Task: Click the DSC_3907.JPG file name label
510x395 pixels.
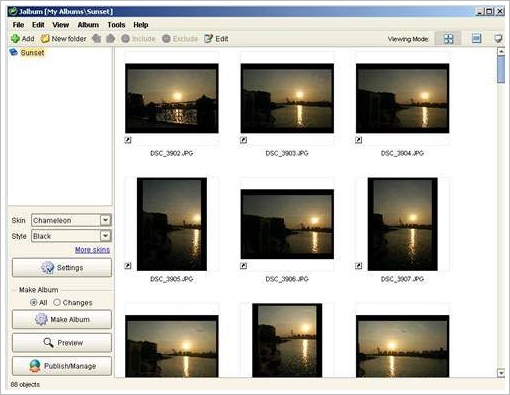Action: [x=402, y=279]
